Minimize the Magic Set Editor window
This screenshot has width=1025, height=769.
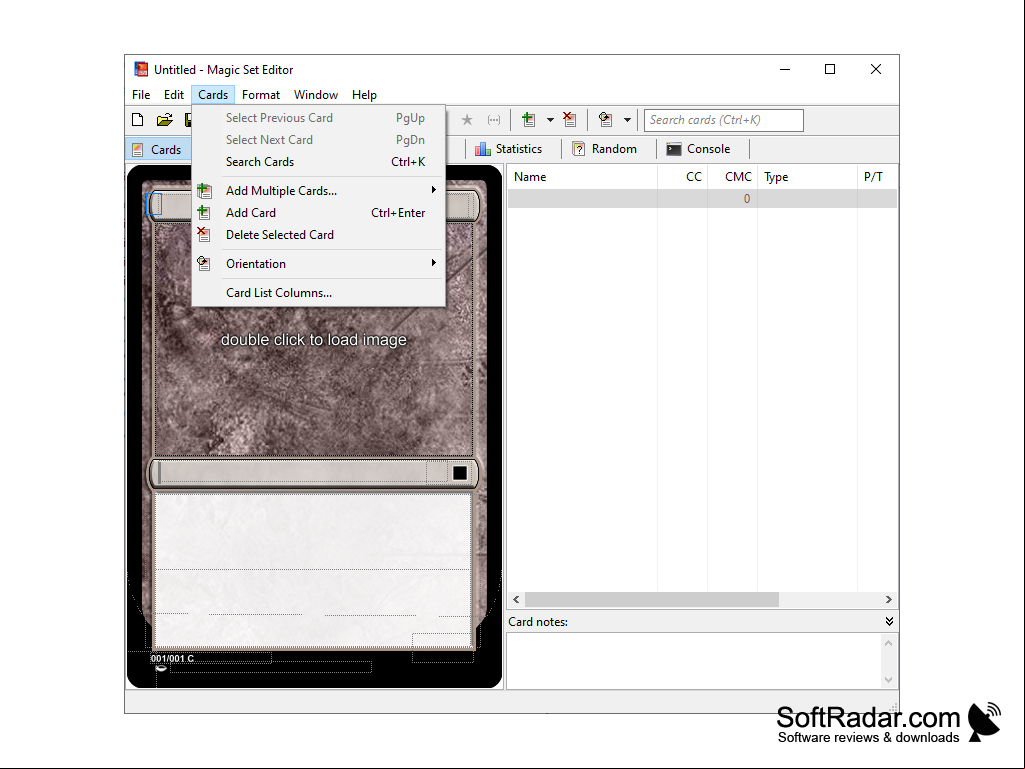pyautogui.click(x=785, y=69)
